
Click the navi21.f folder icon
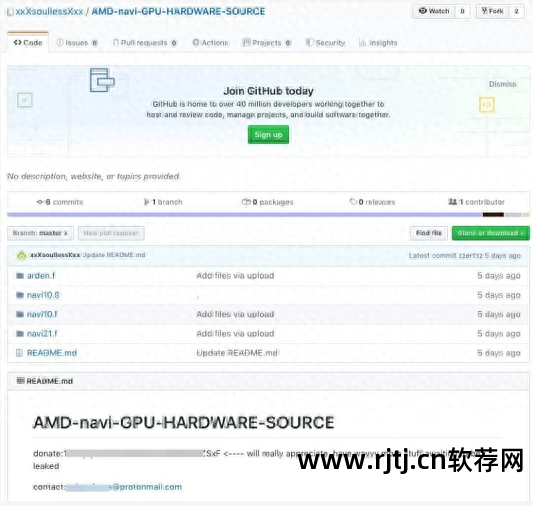click(x=20, y=334)
